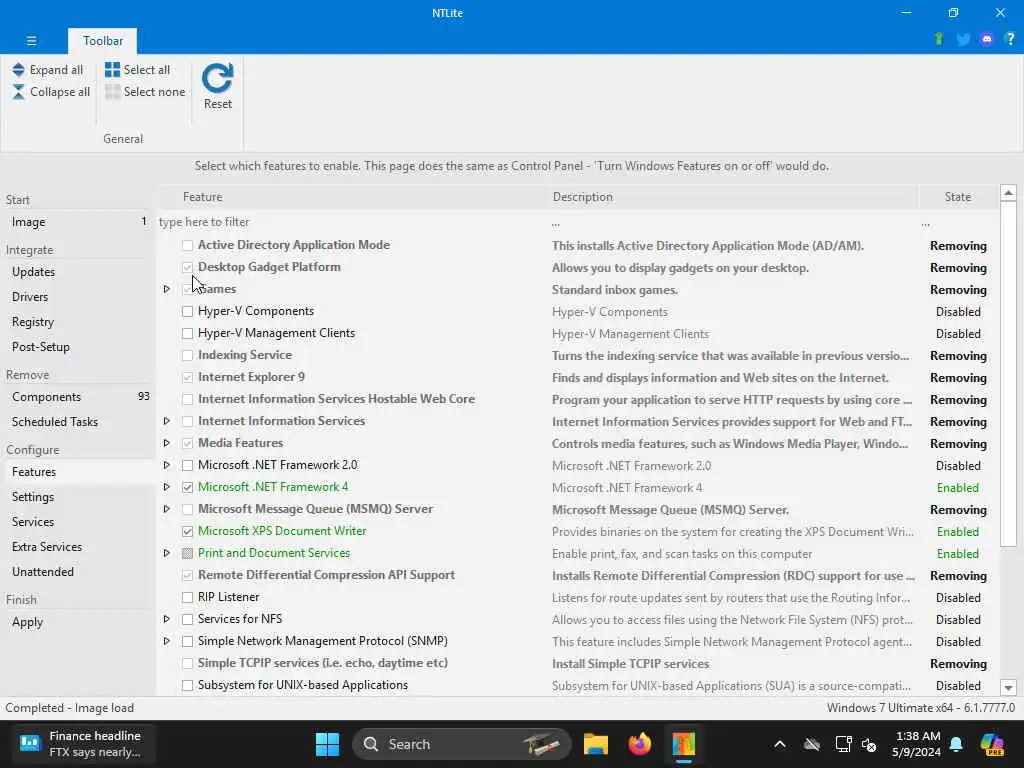Image resolution: width=1024 pixels, height=768 pixels.
Task: Toggle Desktop Gadget Platform checkbox
Action: click(x=187, y=267)
